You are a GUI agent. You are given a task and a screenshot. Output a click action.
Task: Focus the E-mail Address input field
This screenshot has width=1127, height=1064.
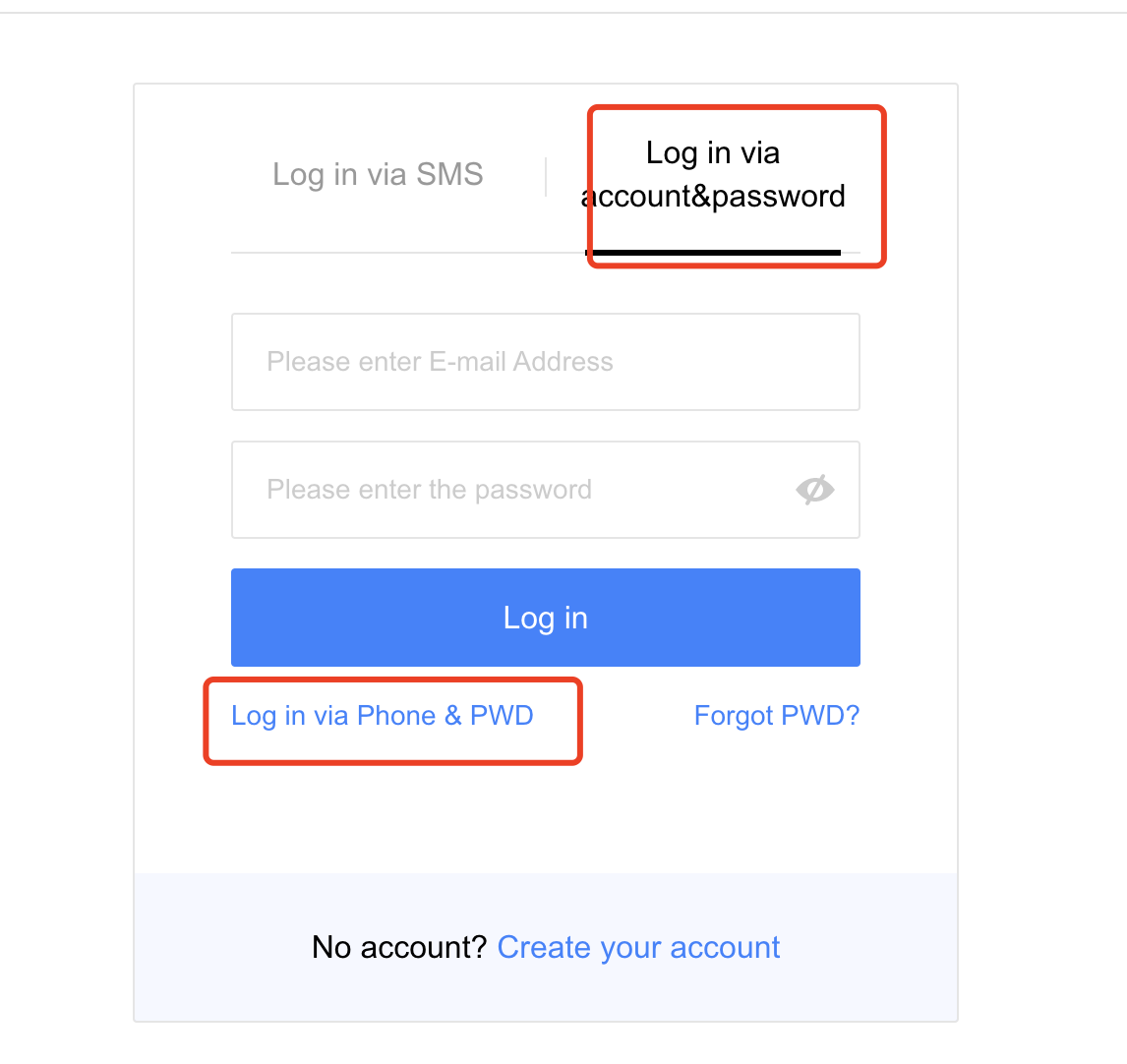(546, 362)
